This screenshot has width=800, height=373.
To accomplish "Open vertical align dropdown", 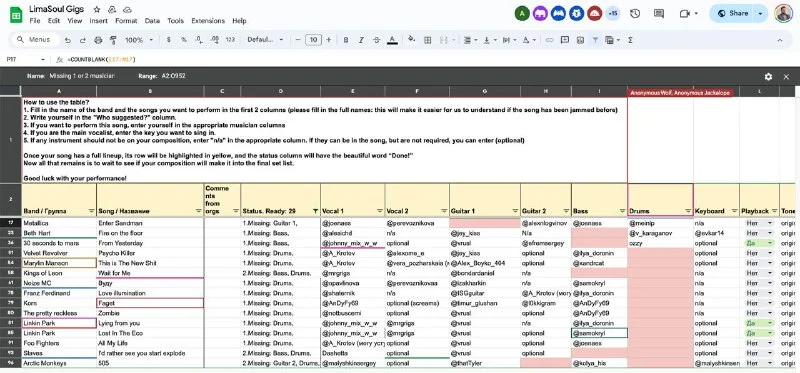I will click(x=489, y=40).
